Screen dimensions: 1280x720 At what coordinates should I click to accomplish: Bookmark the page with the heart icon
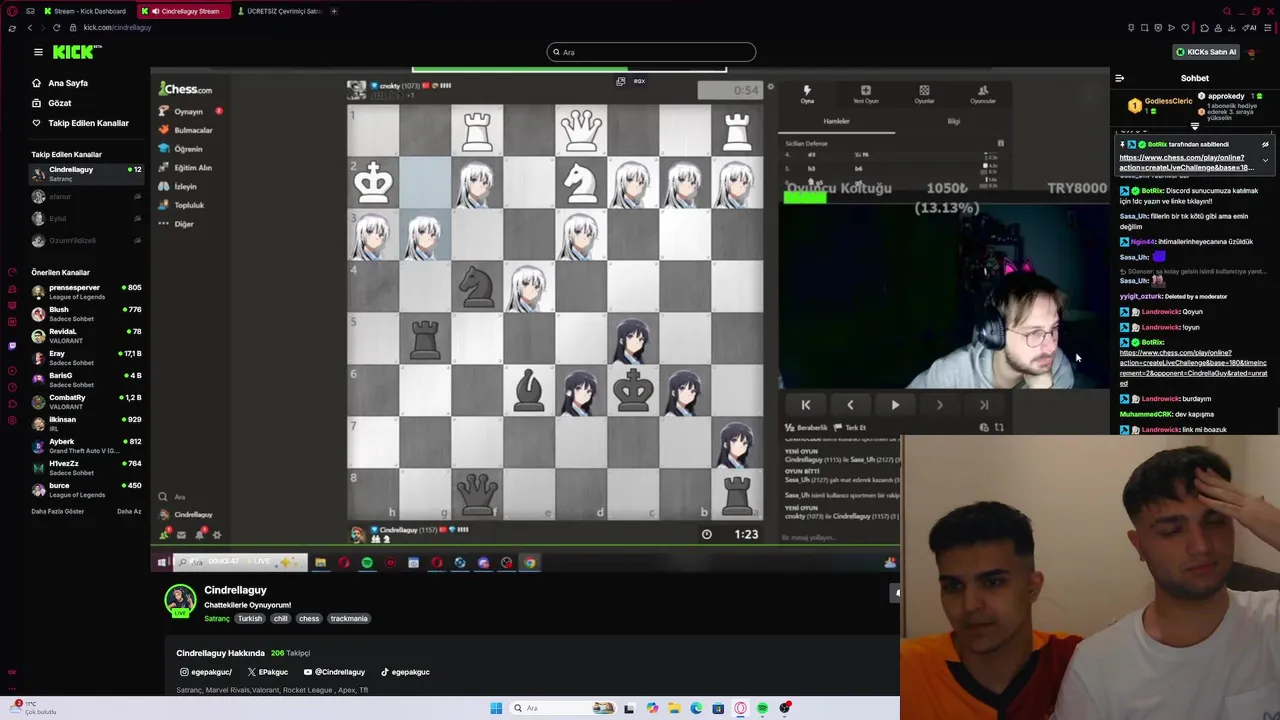click(x=1185, y=28)
